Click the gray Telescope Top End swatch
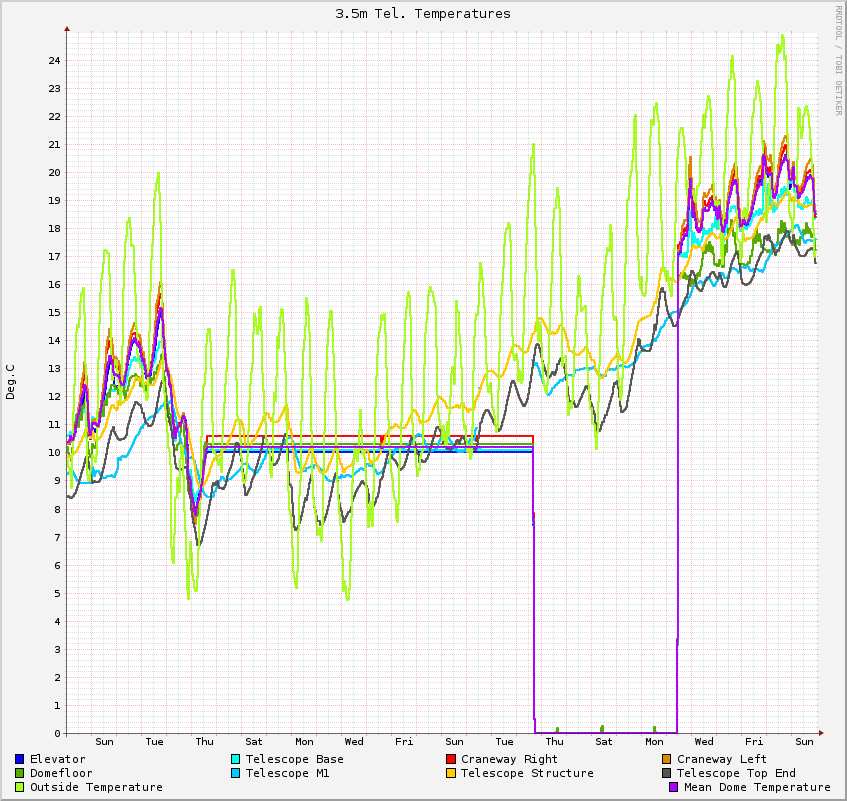 click(667, 773)
